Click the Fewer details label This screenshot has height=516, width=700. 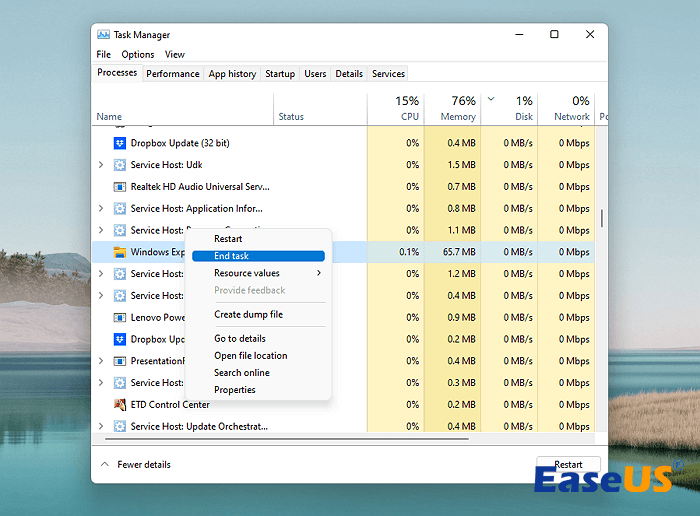[144, 465]
